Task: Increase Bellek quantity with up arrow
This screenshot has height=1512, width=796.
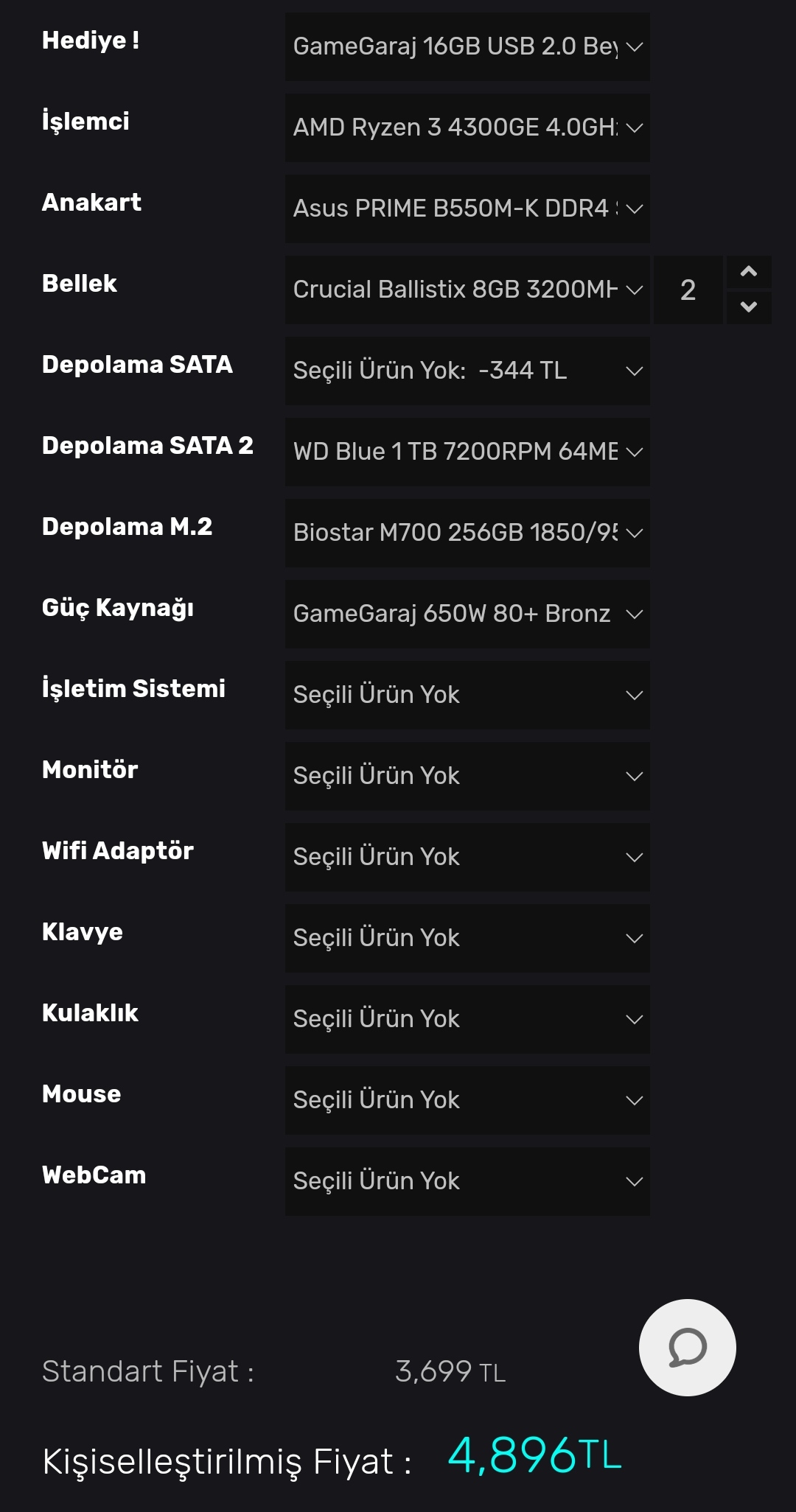Action: [x=749, y=272]
